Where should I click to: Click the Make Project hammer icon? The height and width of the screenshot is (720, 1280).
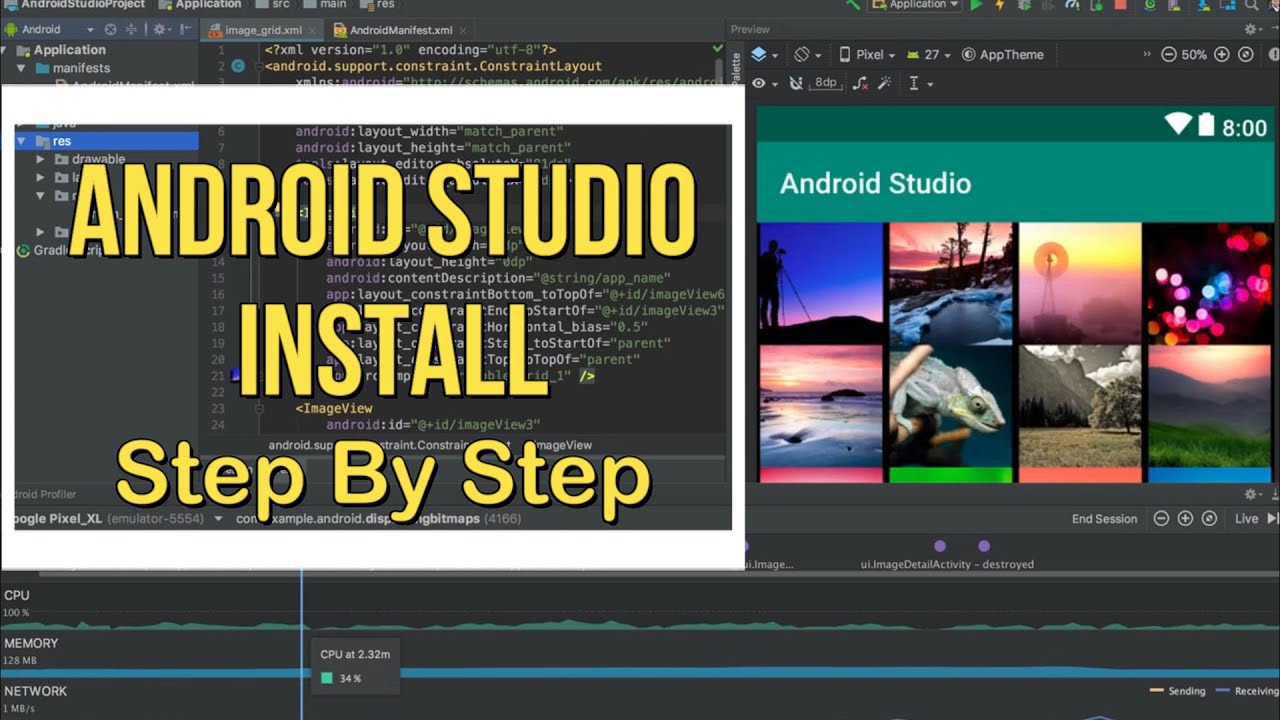(x=852, y=5)
